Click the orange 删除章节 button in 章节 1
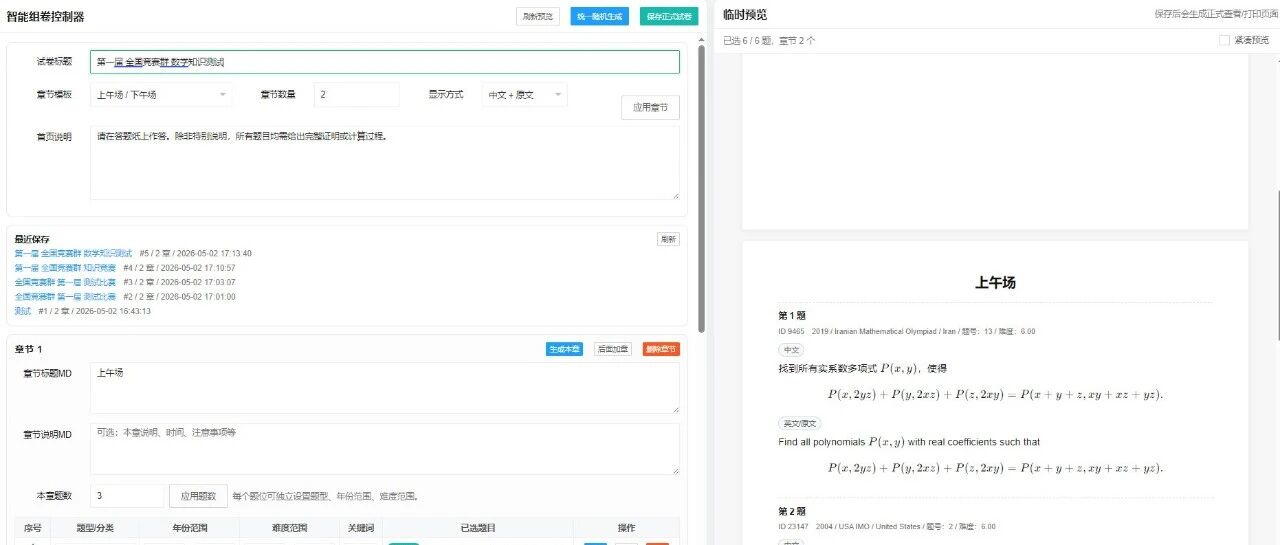This screenshot has height=545, width=1280. [x=661, y=349]
